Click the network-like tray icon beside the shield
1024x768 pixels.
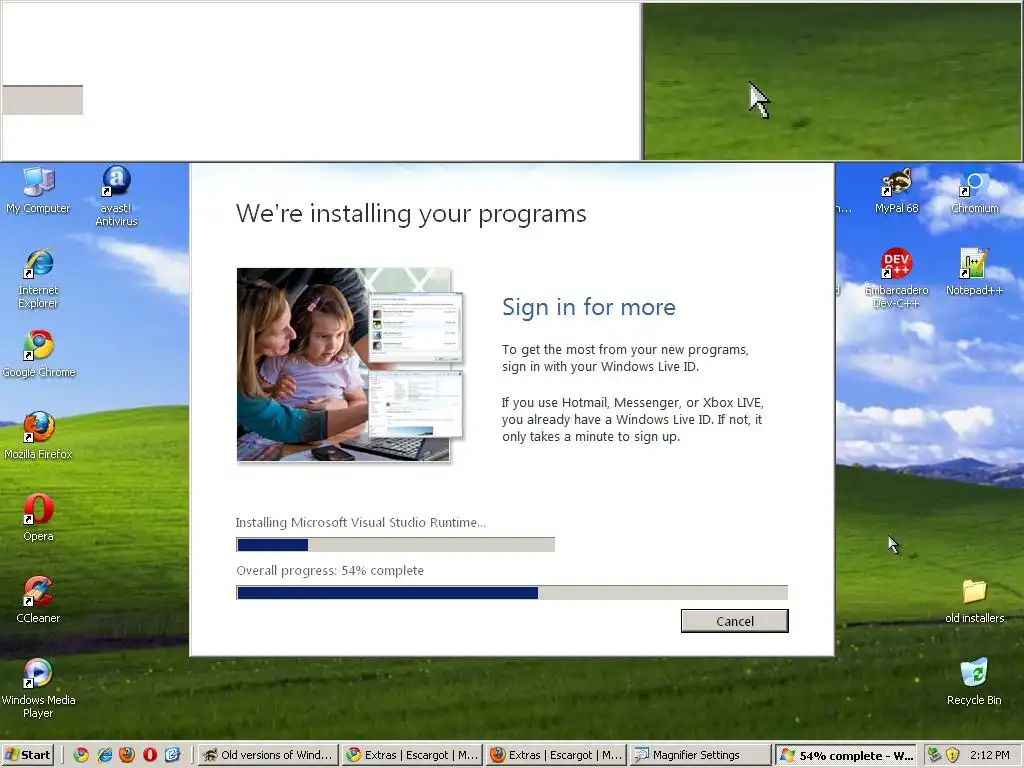(x=935, y=755)
